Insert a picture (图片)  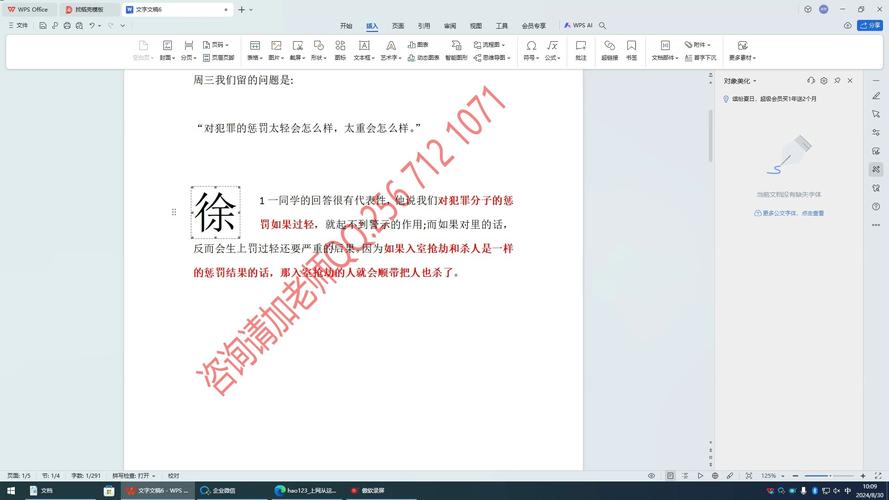coord(276,50)
